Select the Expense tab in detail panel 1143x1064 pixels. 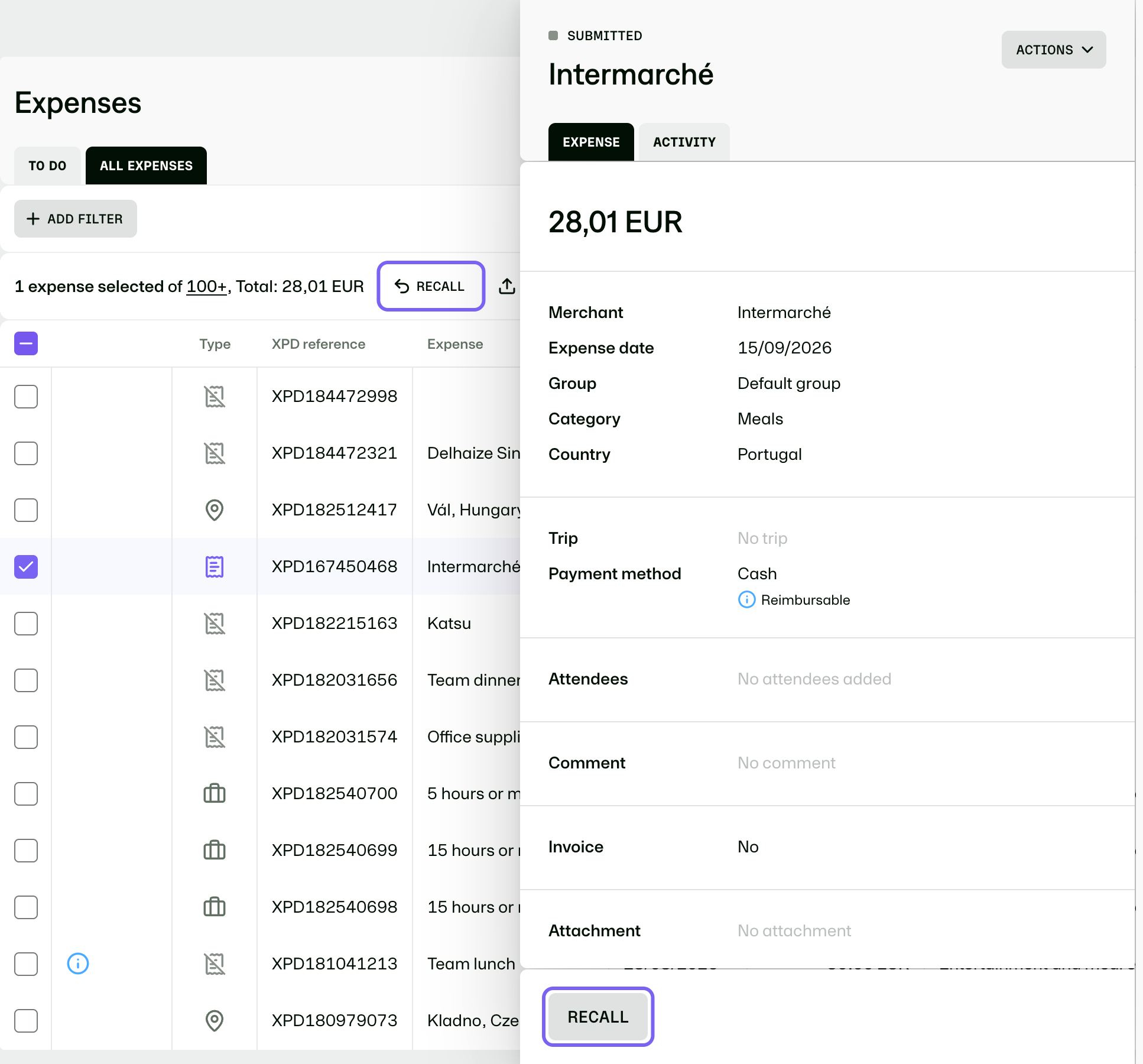591,142
